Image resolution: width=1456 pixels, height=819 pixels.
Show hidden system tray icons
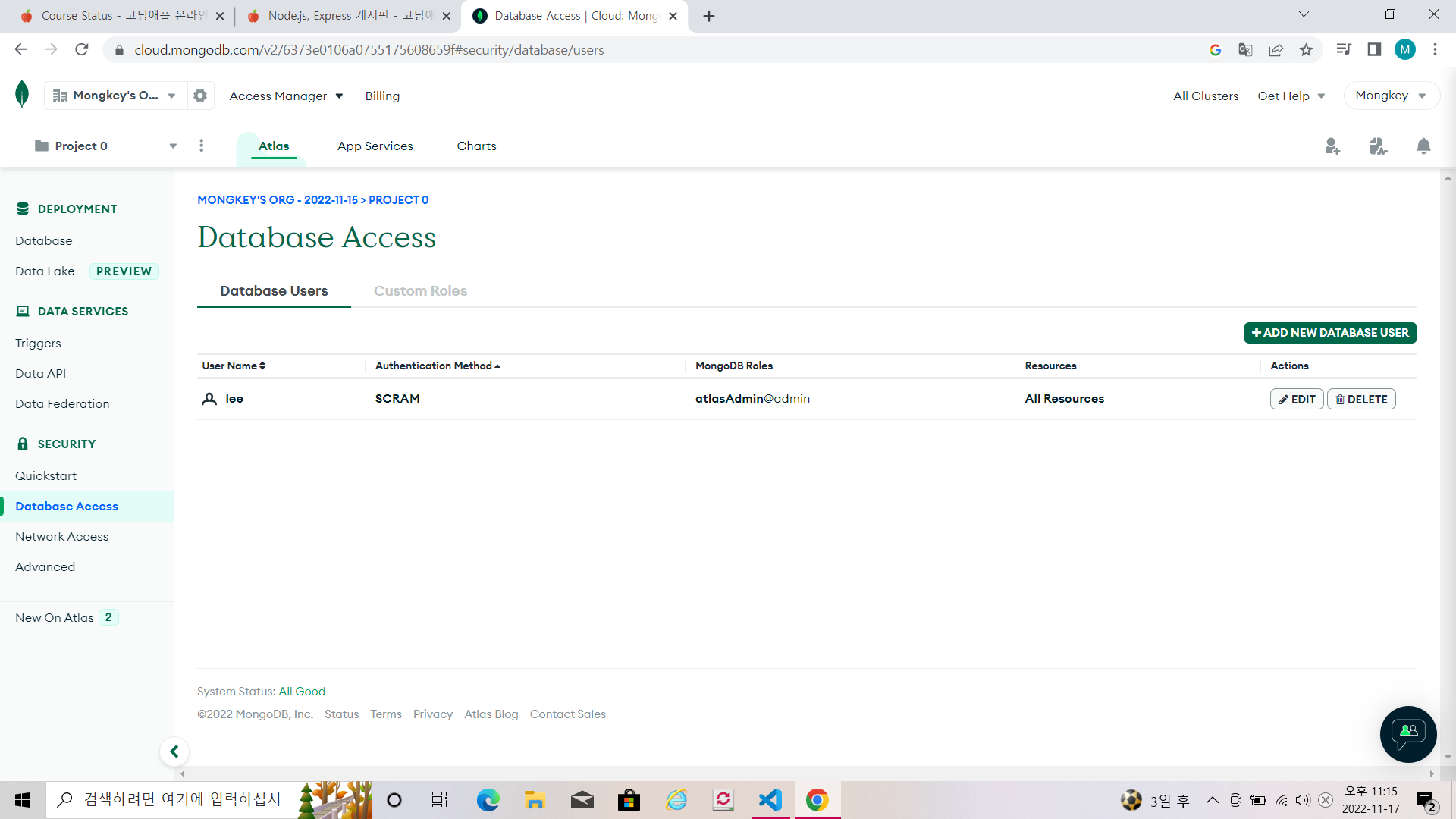tap(1212, 800)
